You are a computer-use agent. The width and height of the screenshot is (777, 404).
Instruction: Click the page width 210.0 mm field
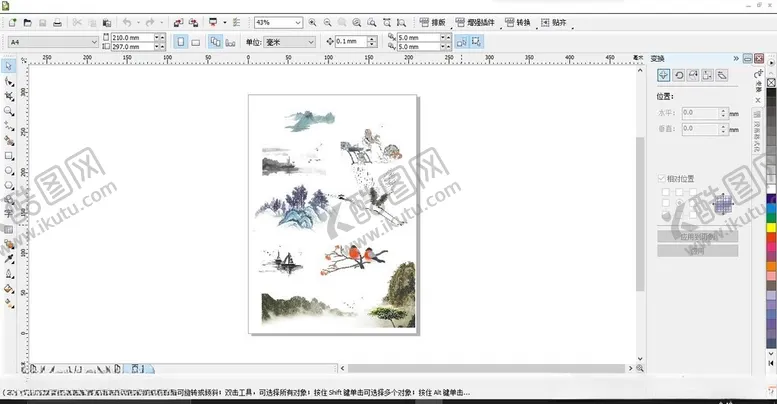point(132,38)
